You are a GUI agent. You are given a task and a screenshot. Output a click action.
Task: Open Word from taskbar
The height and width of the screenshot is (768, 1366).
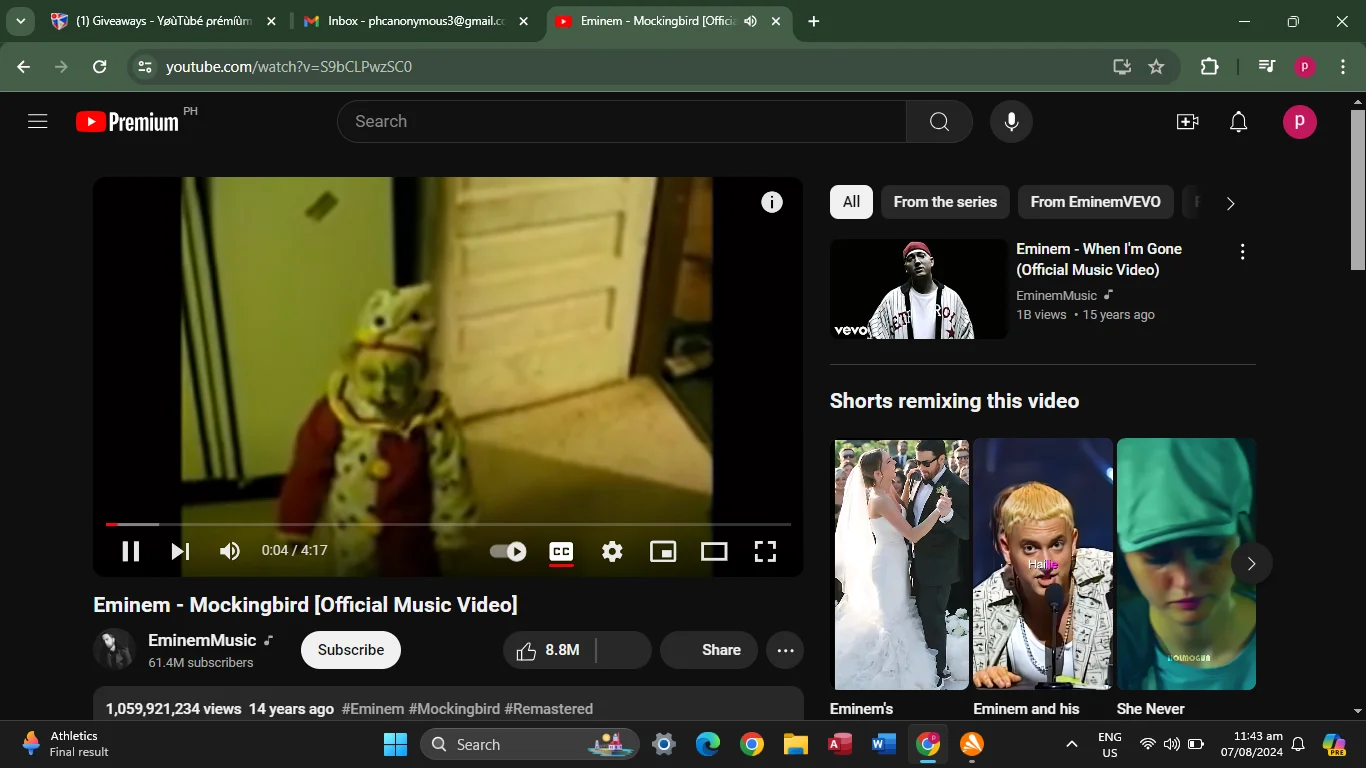click(884, 744)
